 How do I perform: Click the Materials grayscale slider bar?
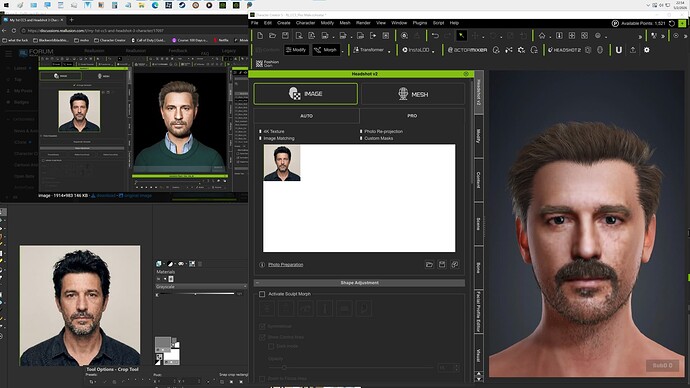(196, 294)
